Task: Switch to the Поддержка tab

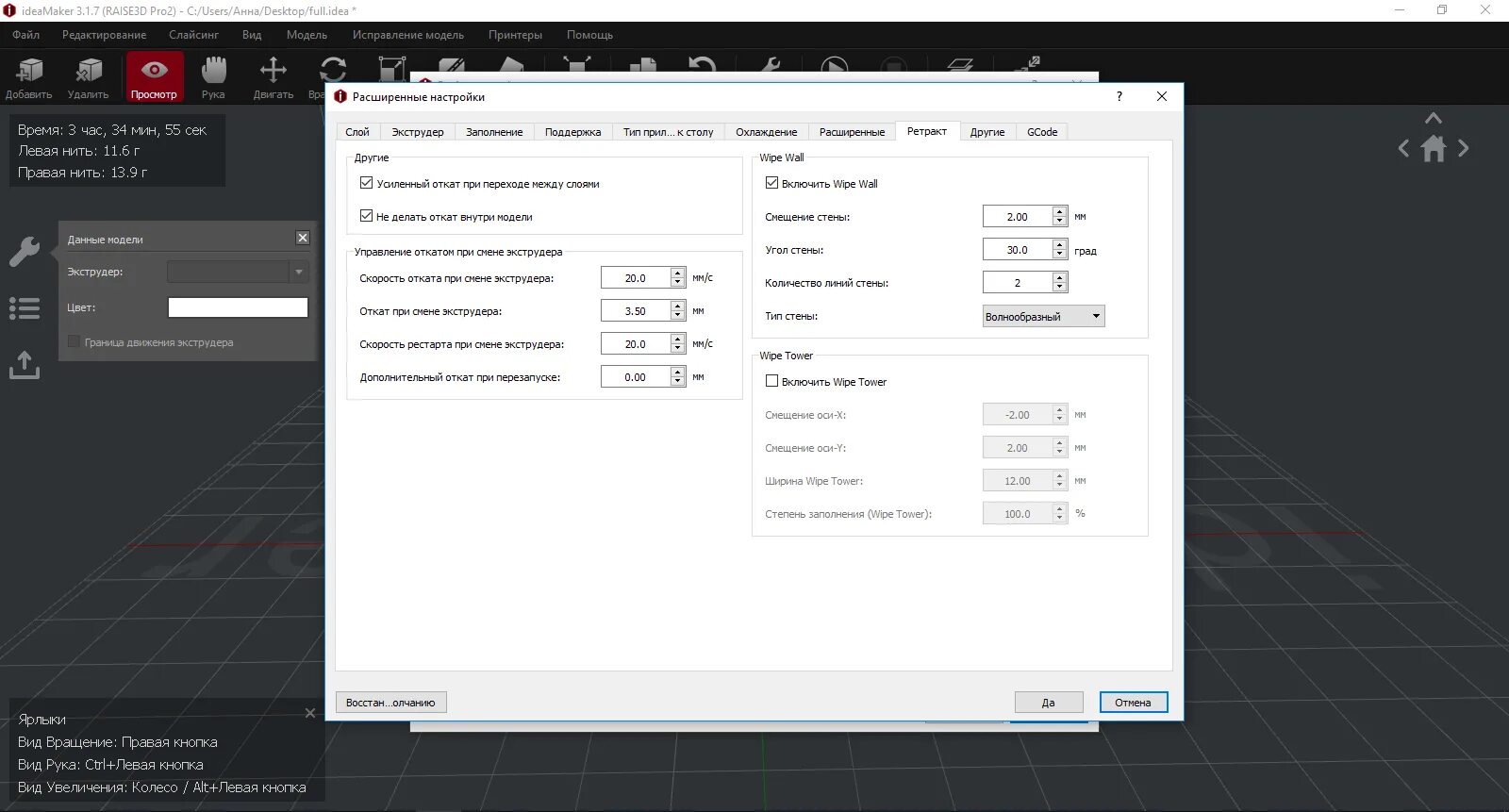Action: click(x=572, y=132)
